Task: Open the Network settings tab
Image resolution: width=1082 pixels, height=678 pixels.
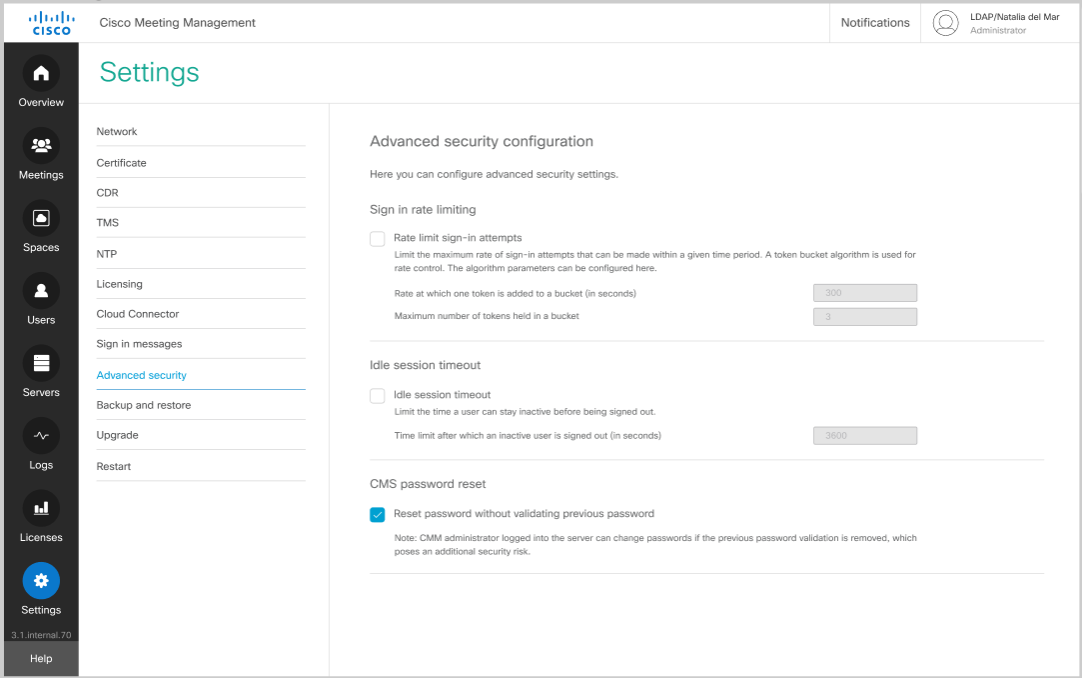Action: [x=201, y=131]
